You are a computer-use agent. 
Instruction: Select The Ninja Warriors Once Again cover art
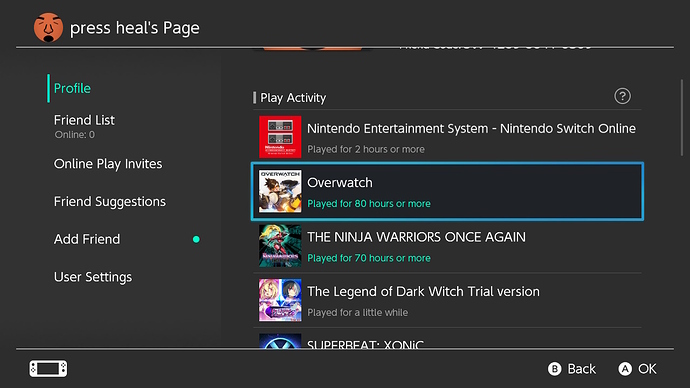click(280, 245)
